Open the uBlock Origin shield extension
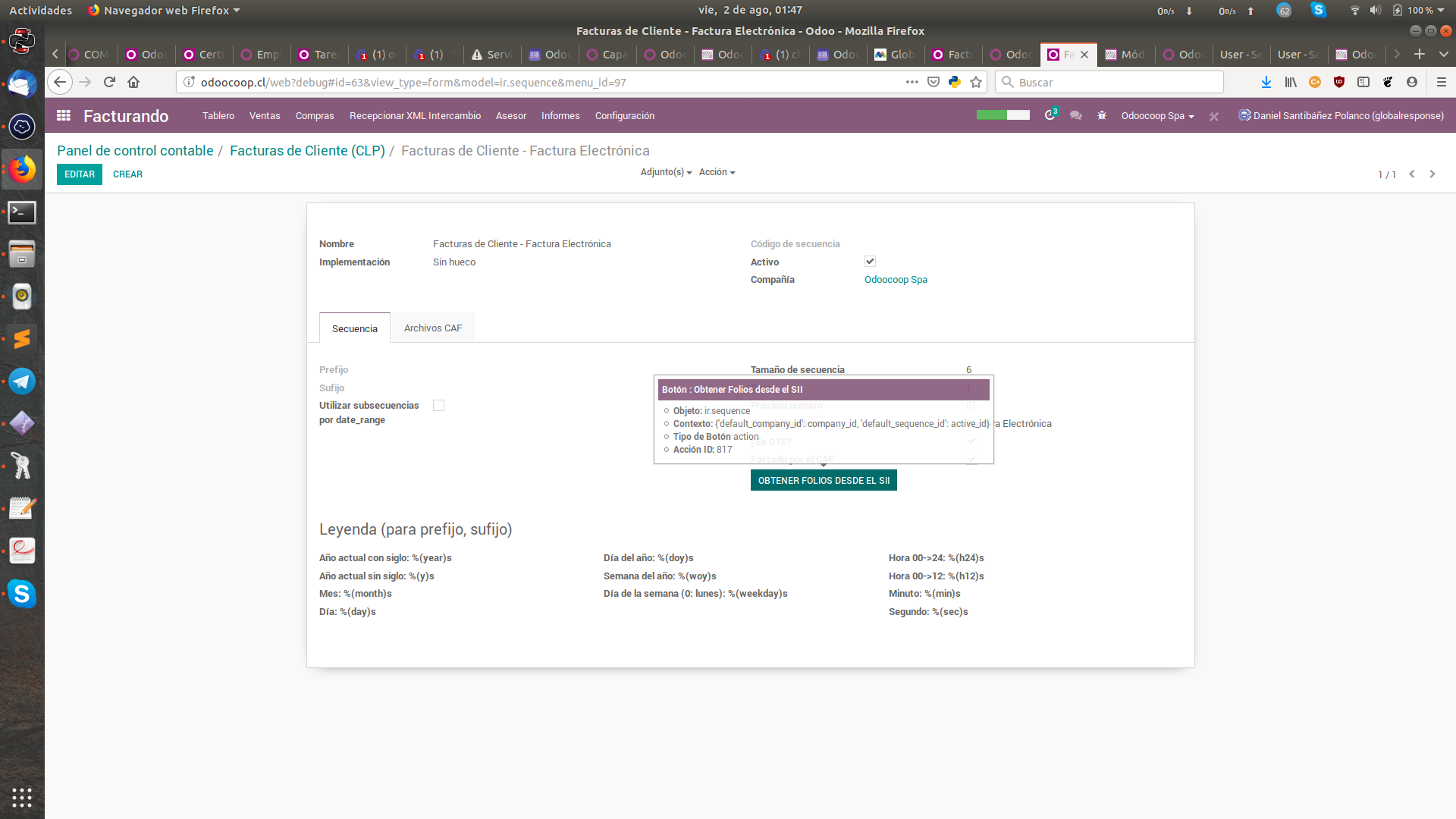 (1339, 82)
